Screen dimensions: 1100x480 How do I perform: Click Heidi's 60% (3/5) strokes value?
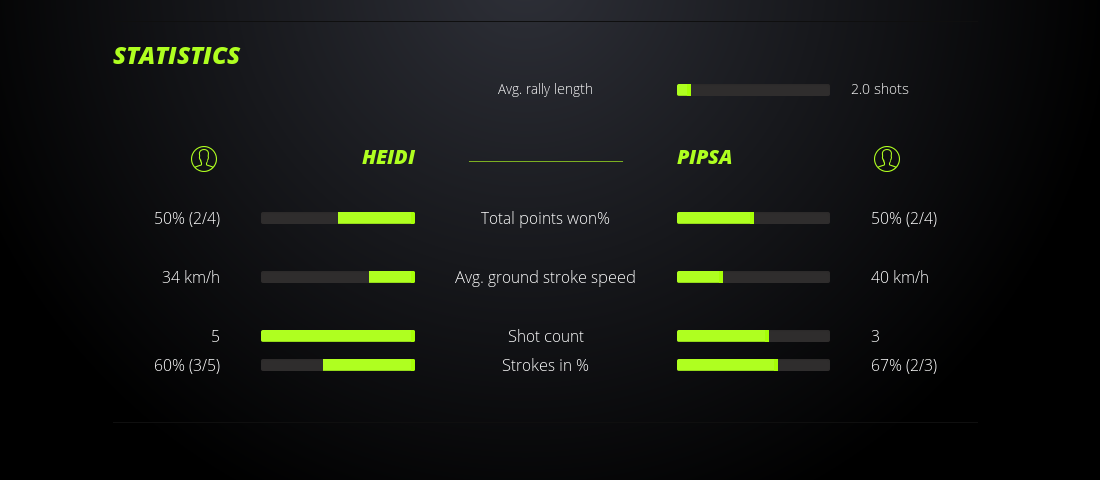click(x=187, y=365)
